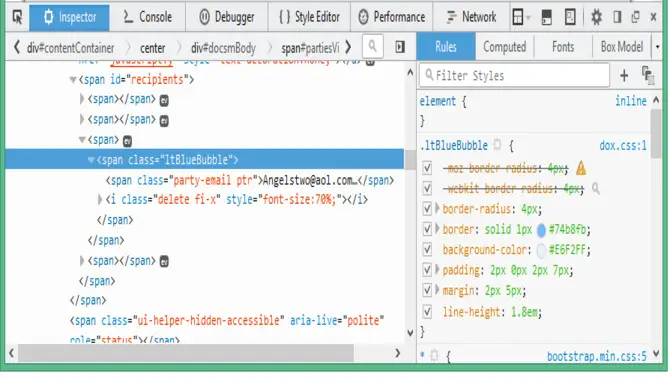
Task: Switch to the Inspector tab
Action: coord(69,17)
